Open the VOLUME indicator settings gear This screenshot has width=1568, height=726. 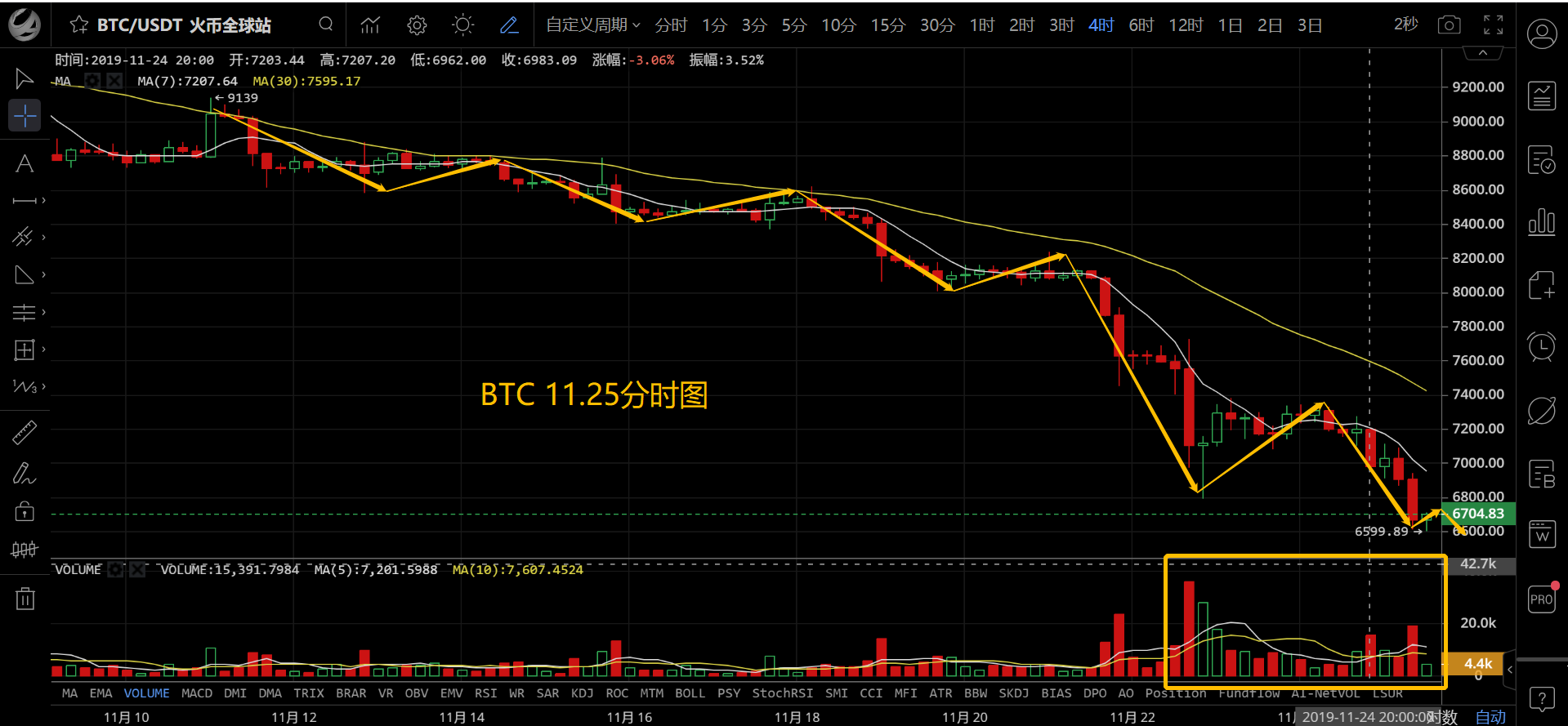[115, 569]
